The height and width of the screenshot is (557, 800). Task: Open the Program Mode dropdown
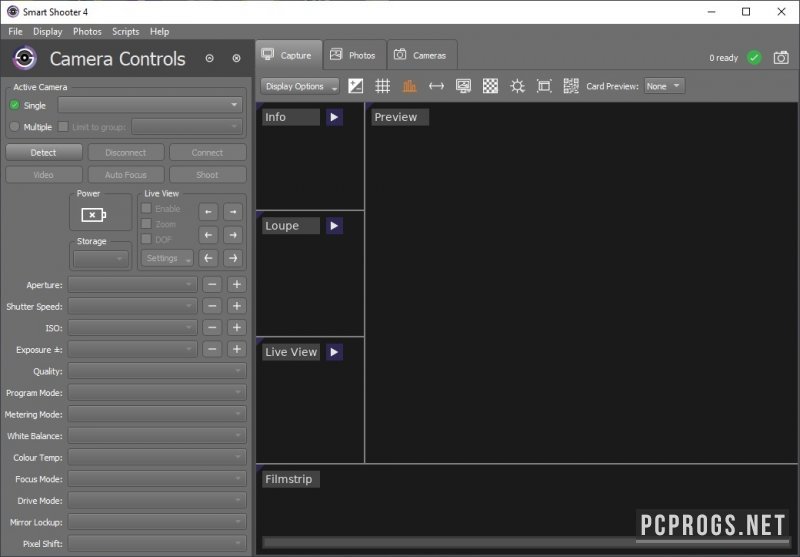(x=157, y=393)
